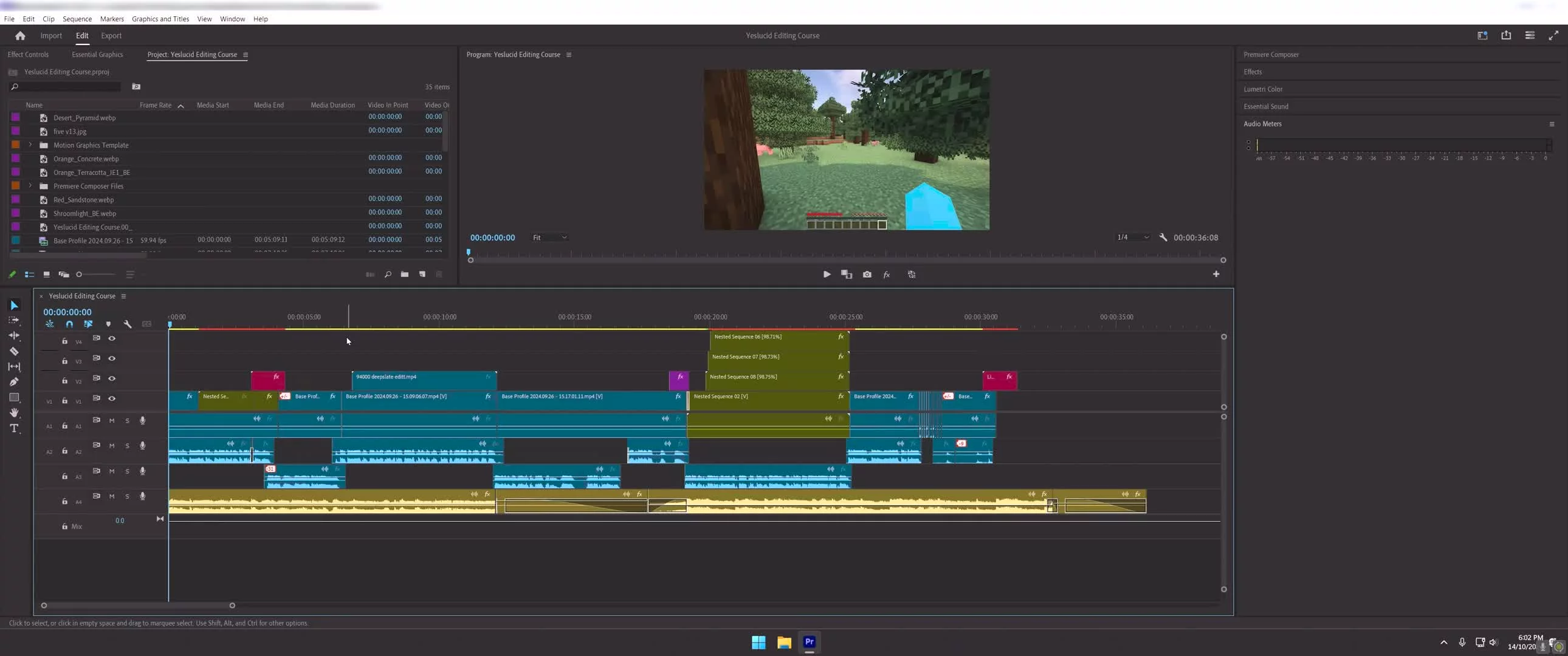Select the Rectangle tool
The width and height of the screenshot is (1568, 656).
(x=14, y=397)
